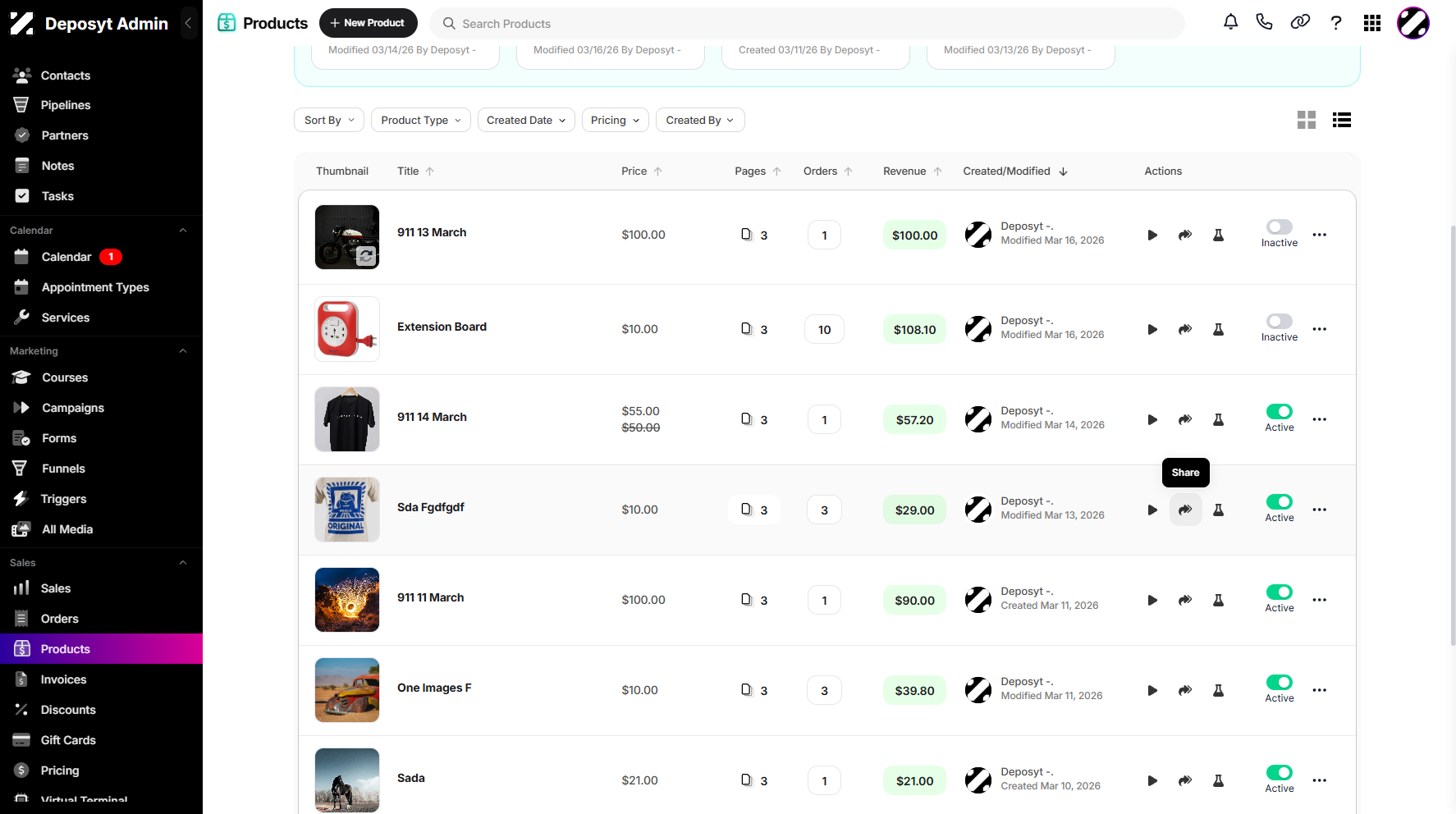Open notifications bell icon

(x=1230, y=22)
